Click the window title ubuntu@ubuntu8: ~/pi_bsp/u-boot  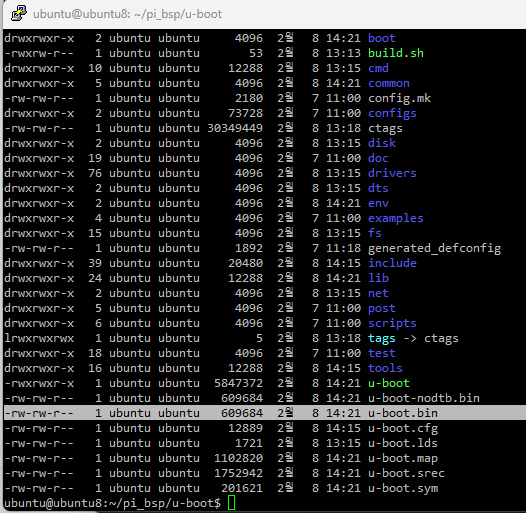127,14
